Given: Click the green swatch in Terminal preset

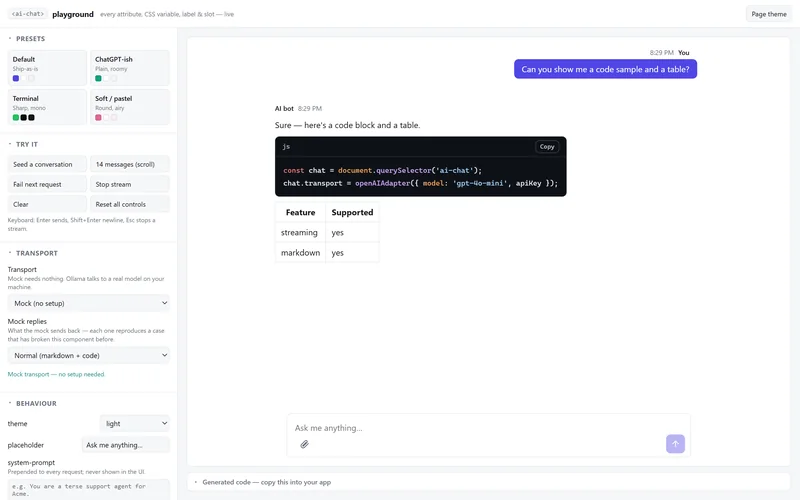Looking at the screenshot, I should click(x=16, y=118).
